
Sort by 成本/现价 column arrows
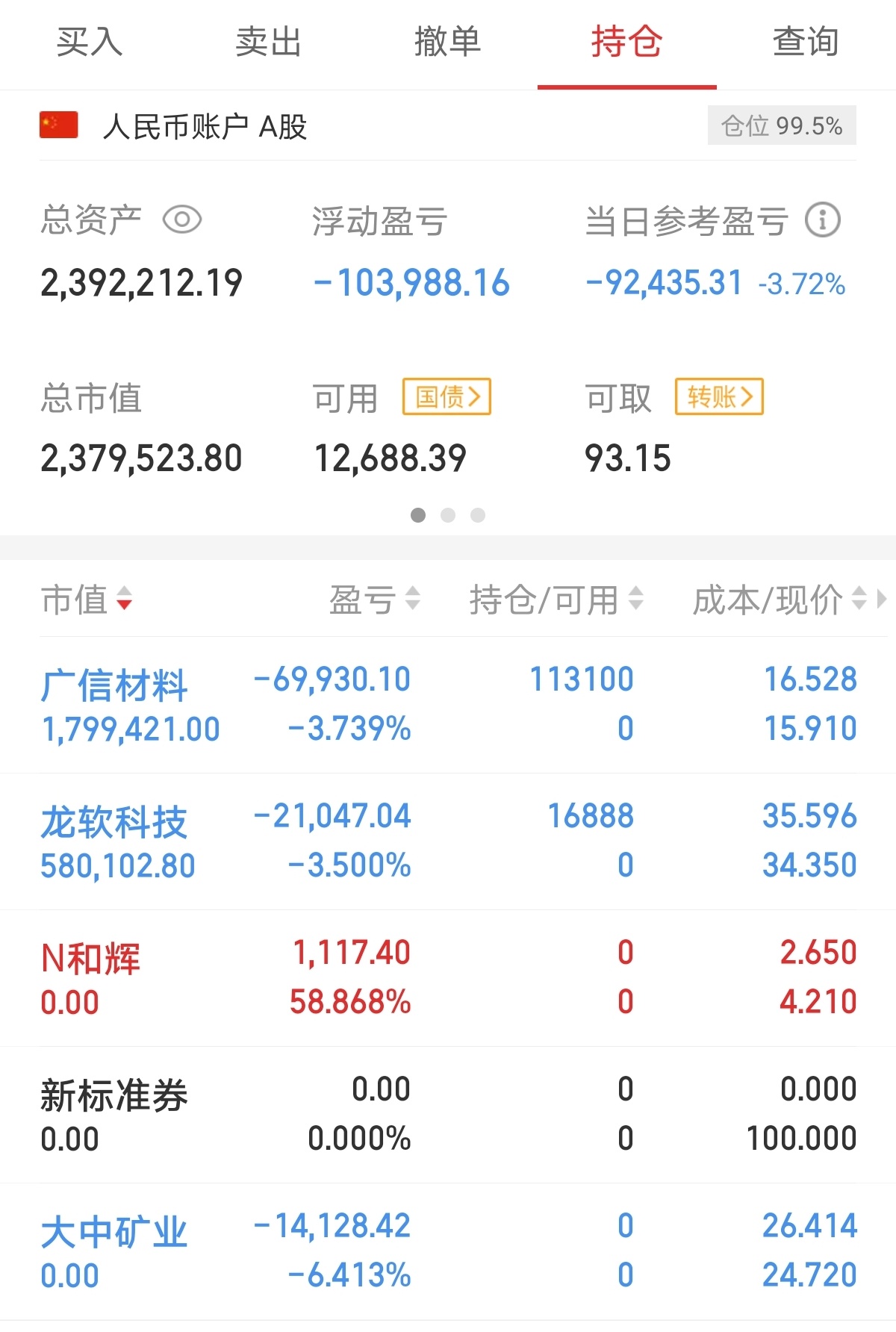click(859, 599)
